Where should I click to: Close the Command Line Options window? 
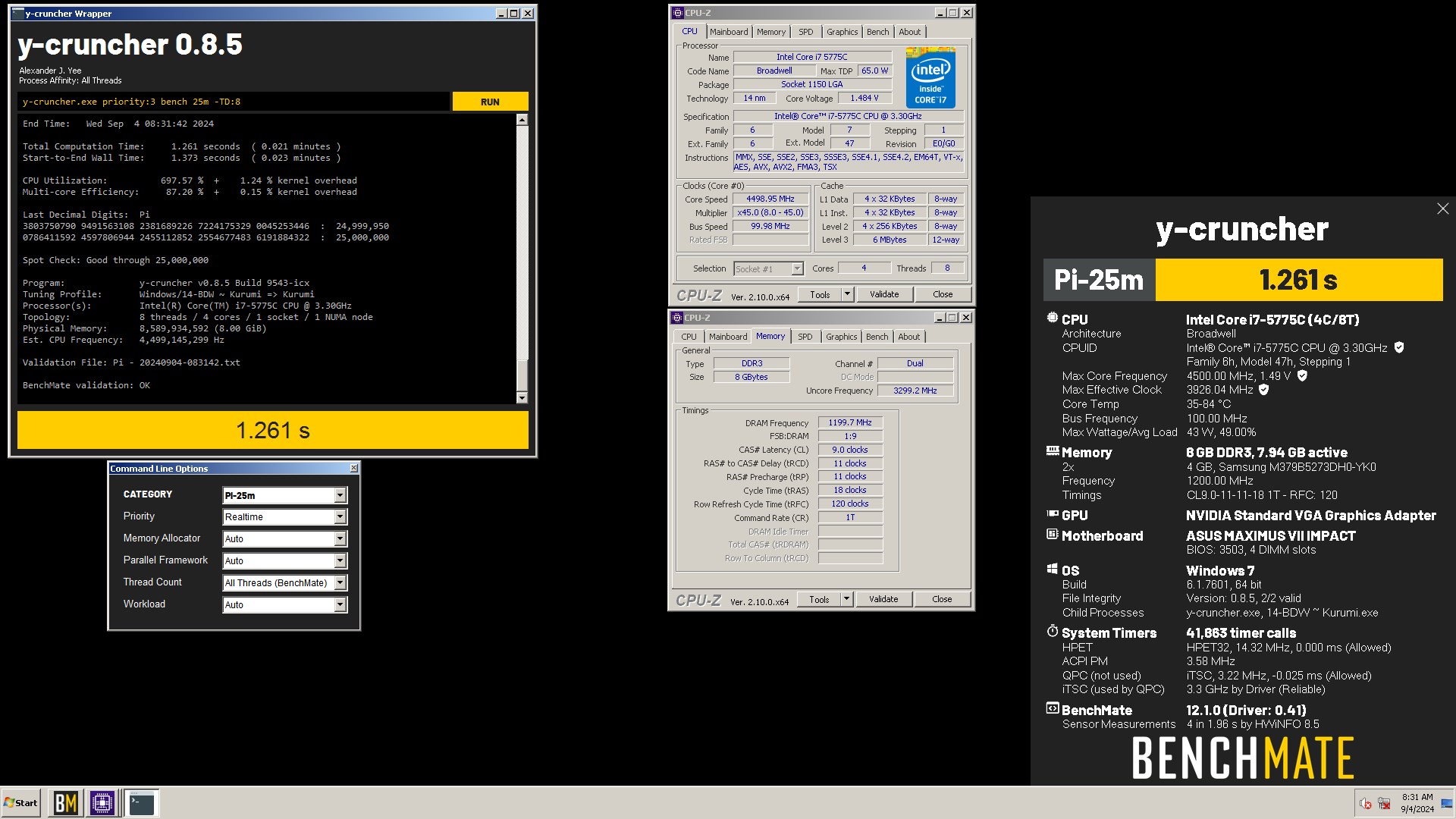[x=354, y=469]
